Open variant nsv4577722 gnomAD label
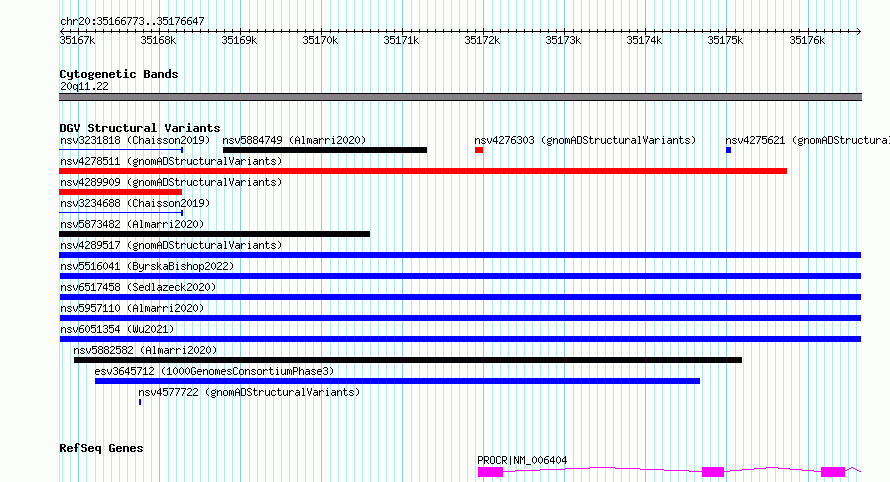This screenshot has height=482, width=890. [249, 392]
